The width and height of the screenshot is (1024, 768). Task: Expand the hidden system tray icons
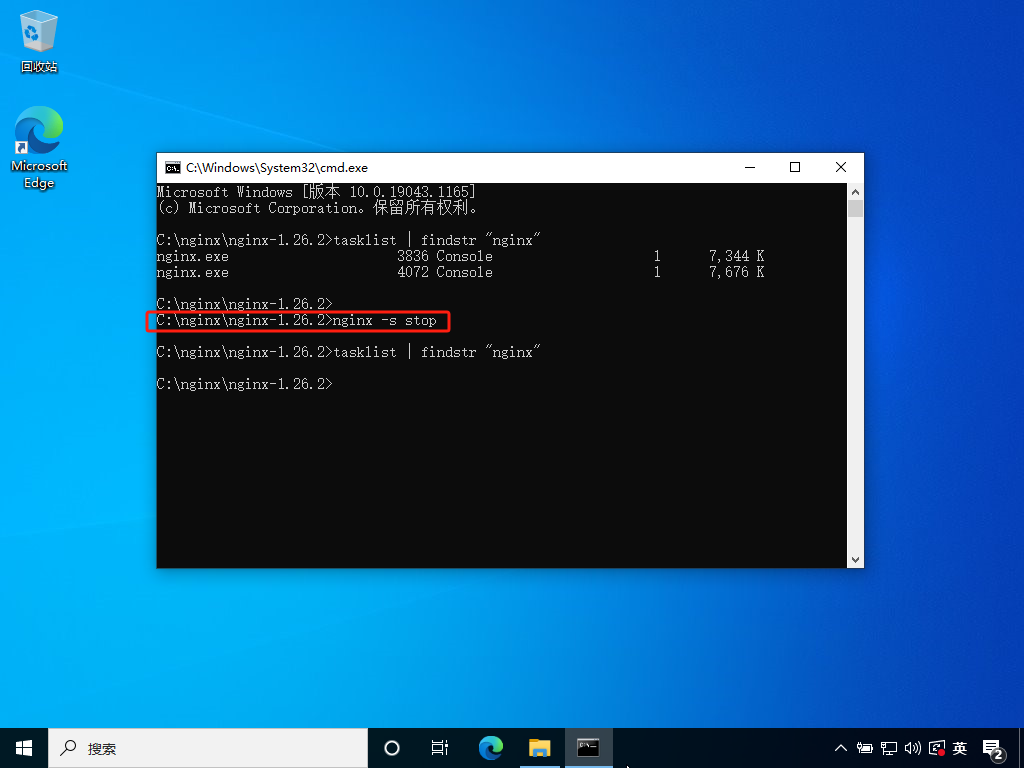click(840, 748)
